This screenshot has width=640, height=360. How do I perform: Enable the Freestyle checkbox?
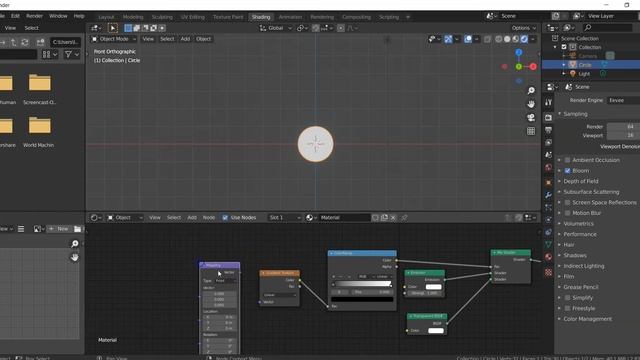pyautogui.click(x=567, y=308)
